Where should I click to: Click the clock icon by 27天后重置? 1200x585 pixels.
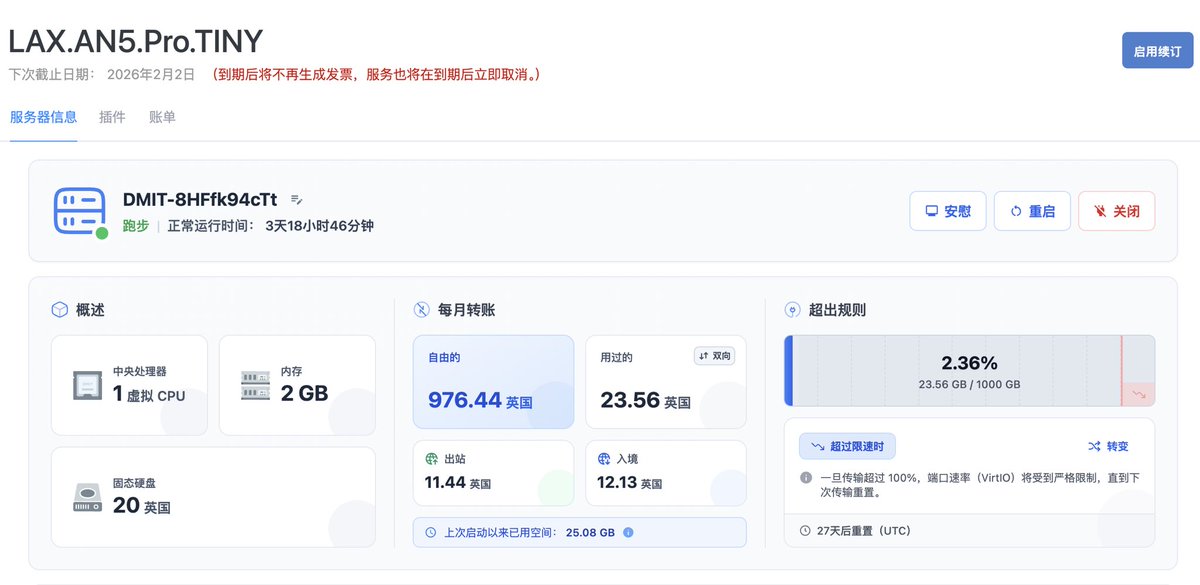[805, 531]
